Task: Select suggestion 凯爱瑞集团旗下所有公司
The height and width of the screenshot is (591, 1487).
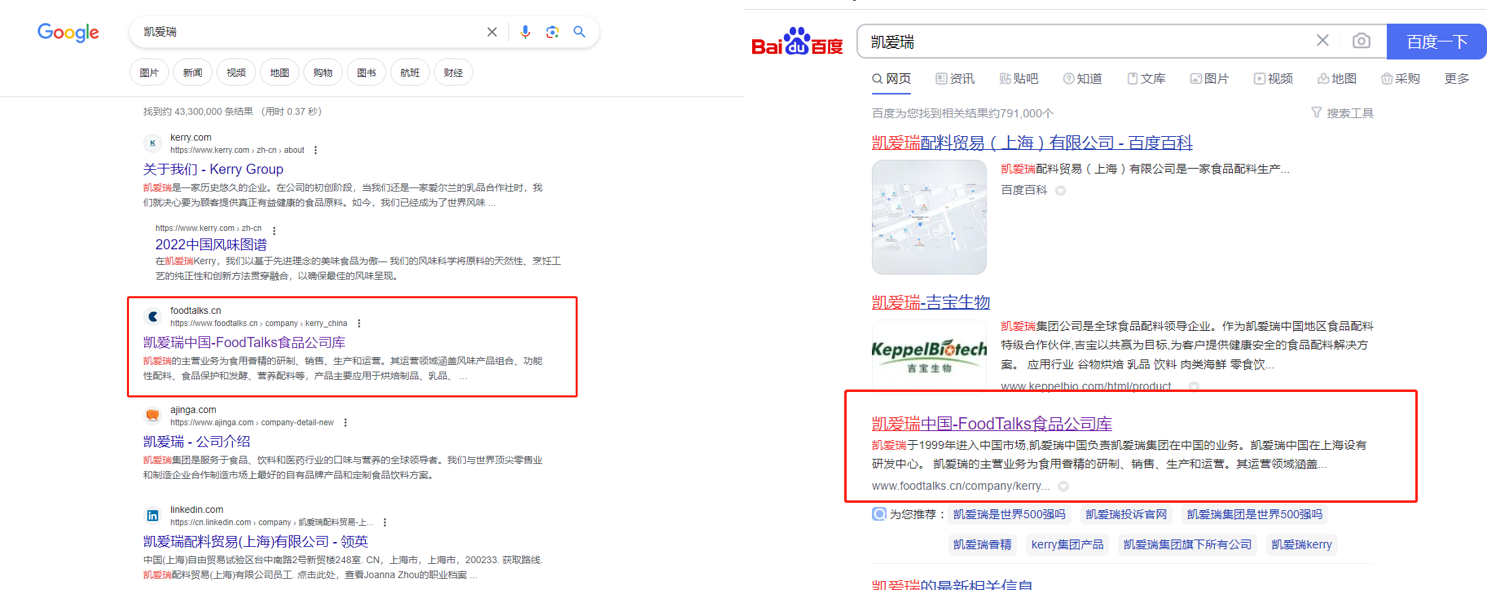Action: click(x=1187, y=544)
